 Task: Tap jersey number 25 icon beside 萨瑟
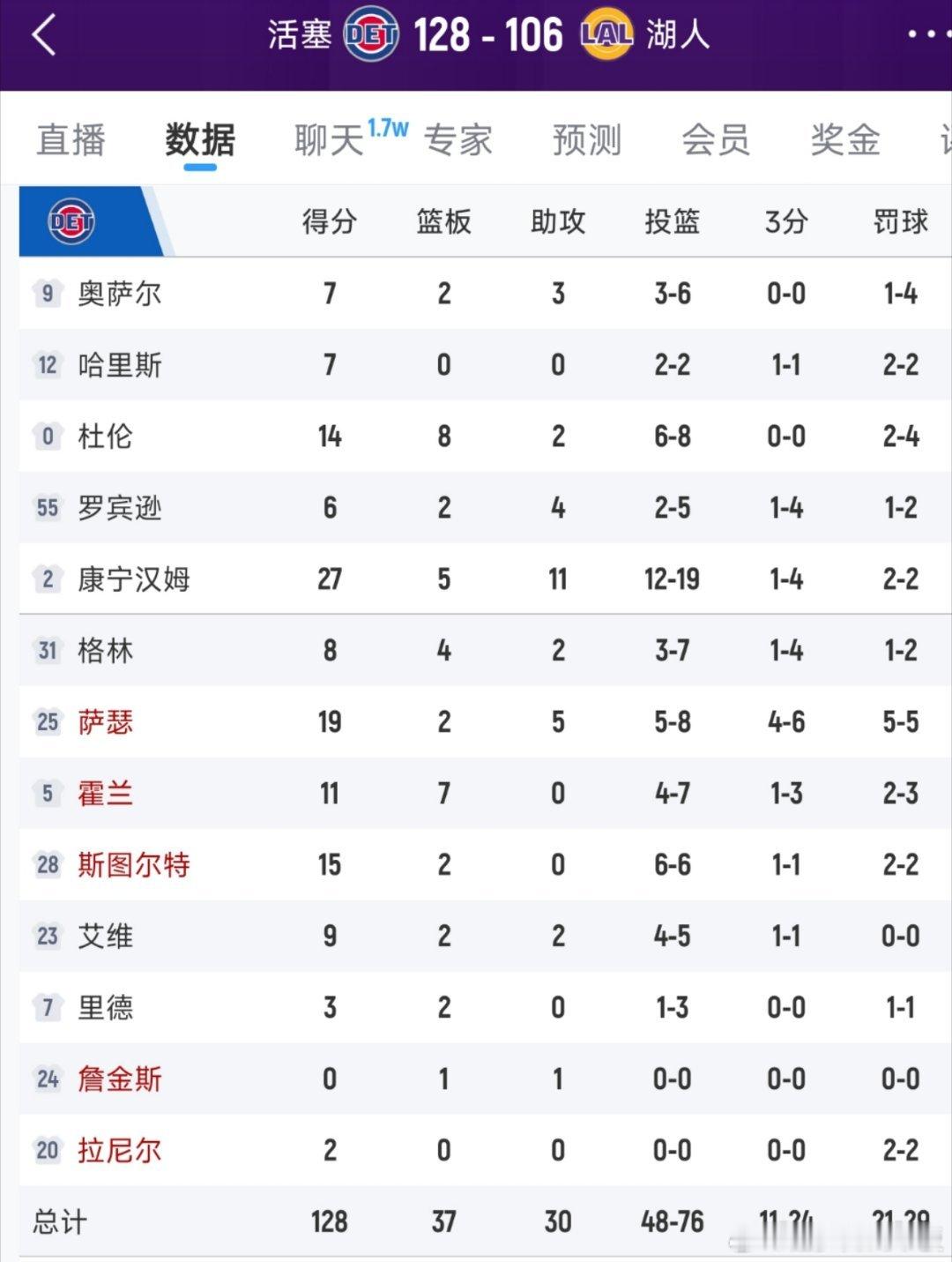[48, 722]
